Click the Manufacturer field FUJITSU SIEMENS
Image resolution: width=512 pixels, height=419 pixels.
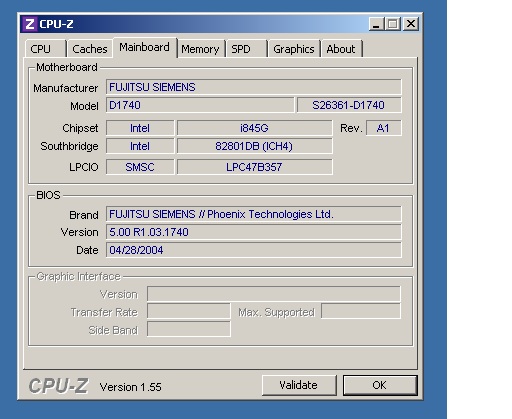coord(254,87)
